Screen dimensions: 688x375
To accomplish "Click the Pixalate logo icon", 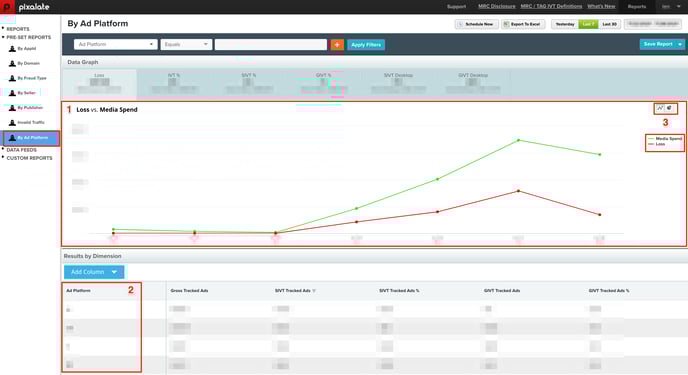I will (x=7, y=7).
